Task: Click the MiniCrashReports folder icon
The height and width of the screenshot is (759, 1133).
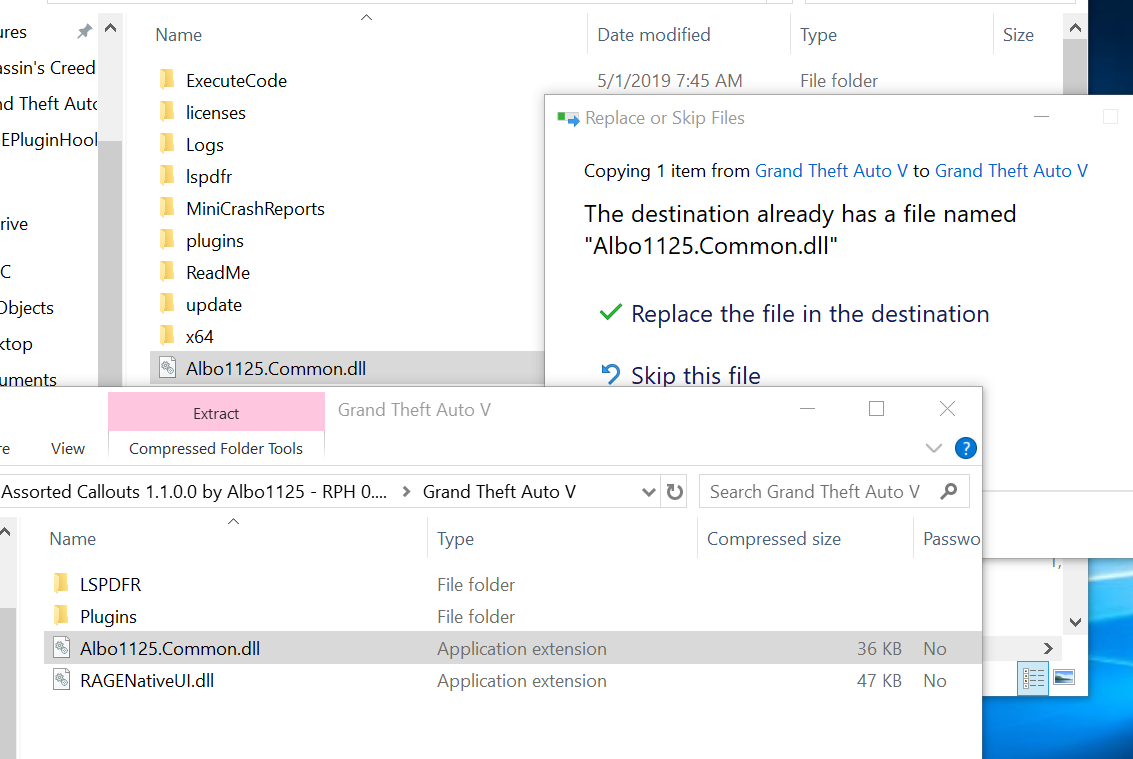Action: 167,207
